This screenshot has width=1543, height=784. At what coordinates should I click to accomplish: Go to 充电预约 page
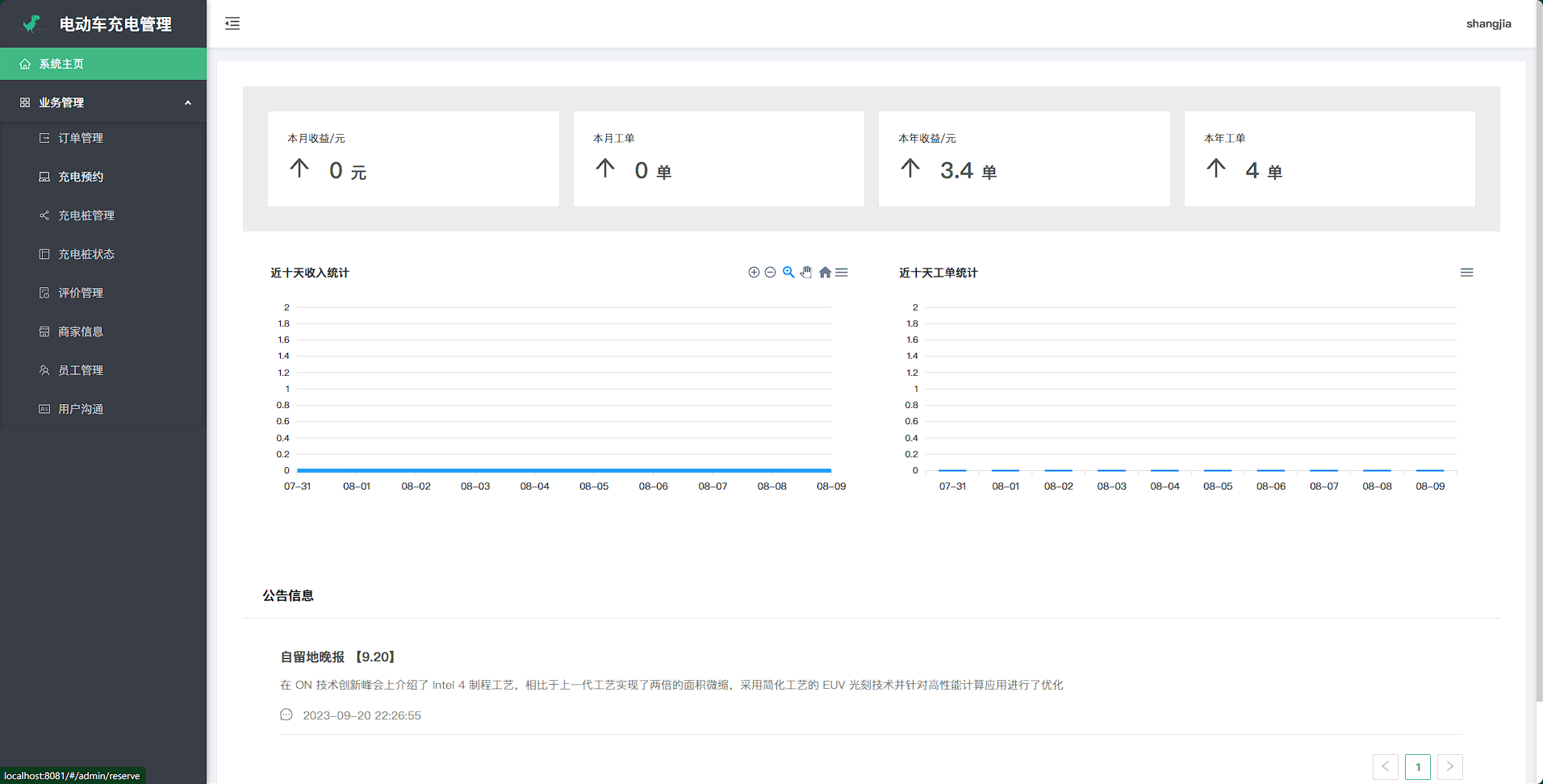[81, 177]
